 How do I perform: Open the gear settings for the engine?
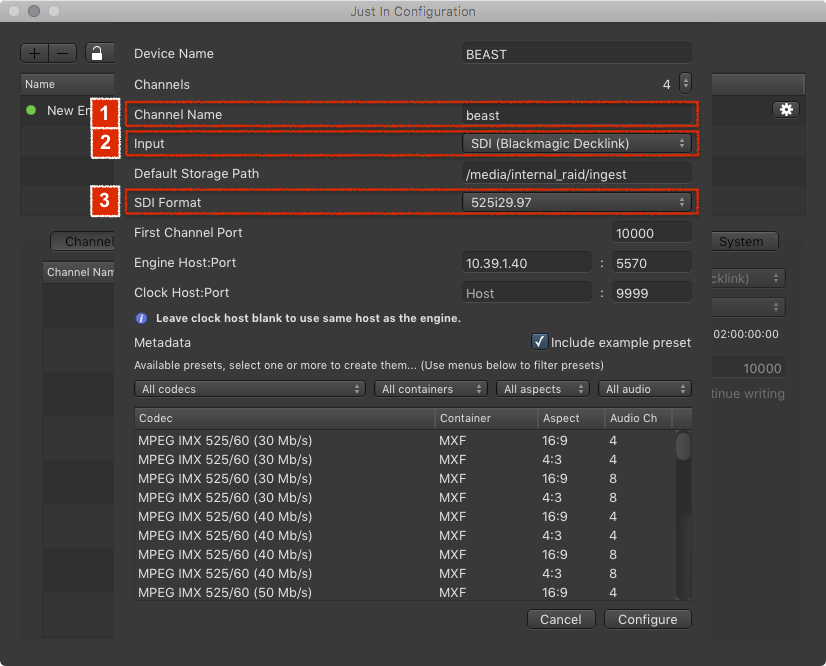point(786,110)
